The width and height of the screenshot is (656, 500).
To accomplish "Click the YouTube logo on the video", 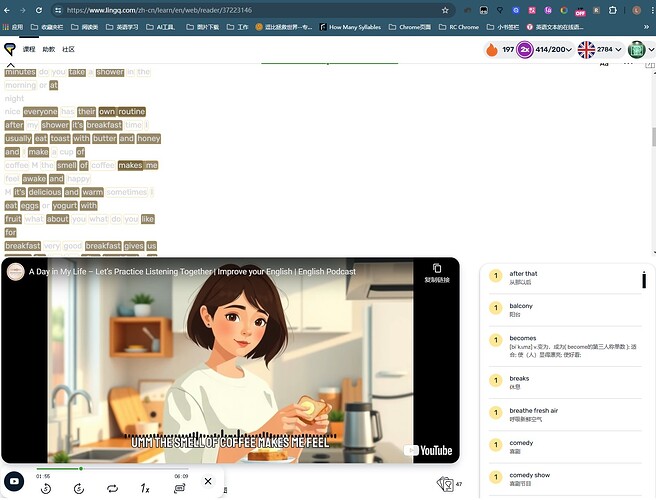I will point(428,451).
